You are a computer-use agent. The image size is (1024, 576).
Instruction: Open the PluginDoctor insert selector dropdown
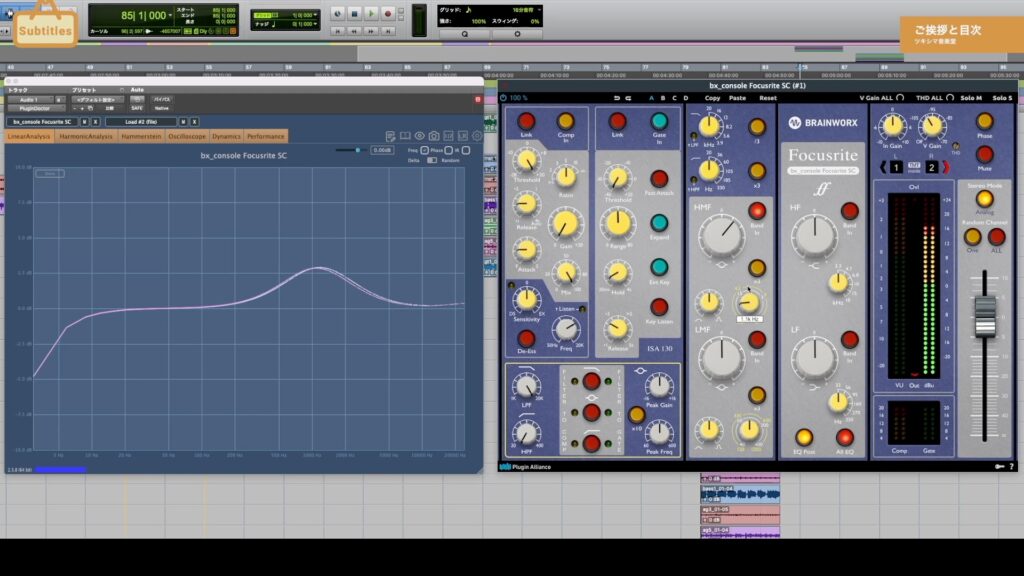pos(35,108)
